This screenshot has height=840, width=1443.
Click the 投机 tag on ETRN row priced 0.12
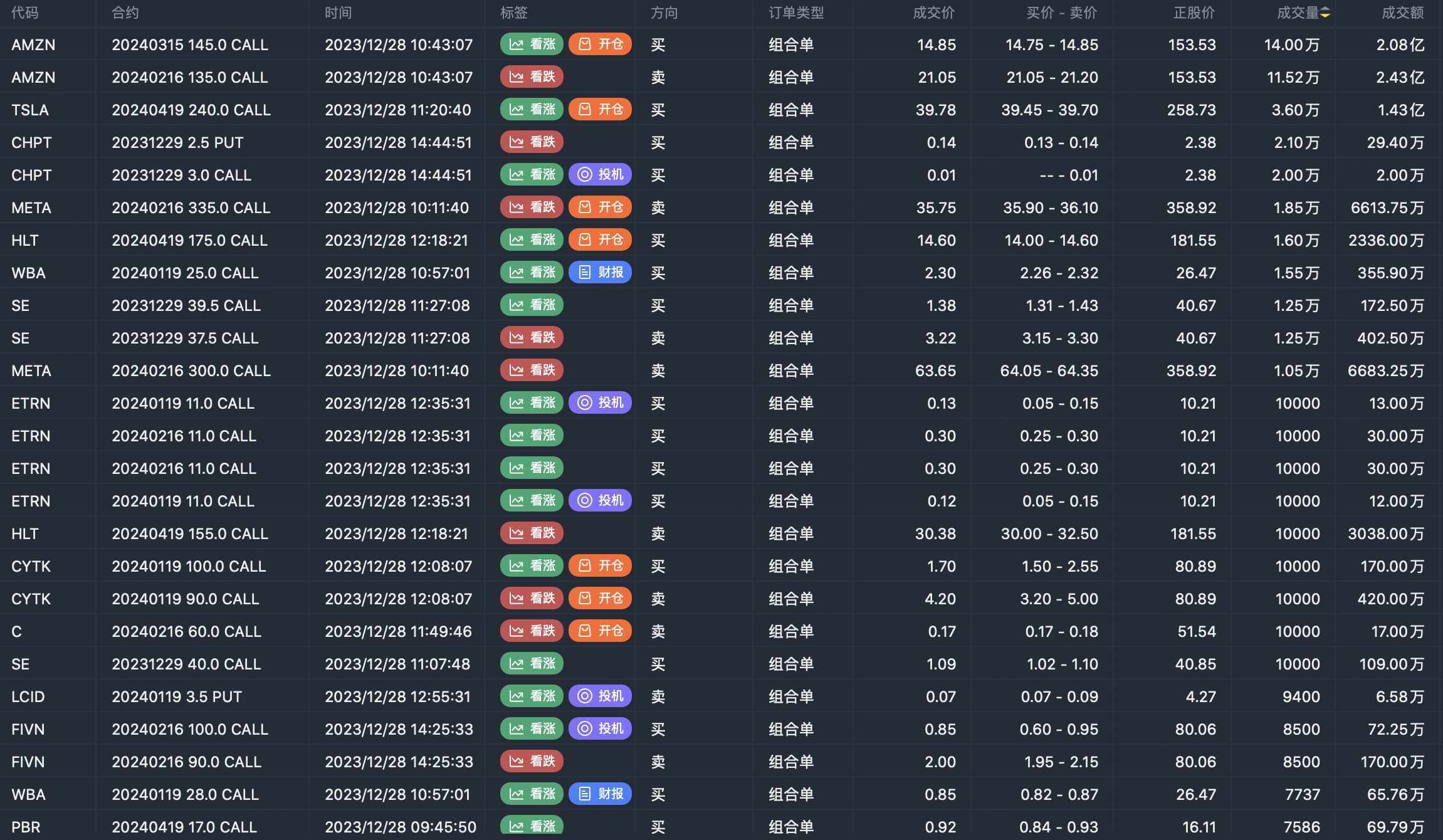tap(600, 500)
